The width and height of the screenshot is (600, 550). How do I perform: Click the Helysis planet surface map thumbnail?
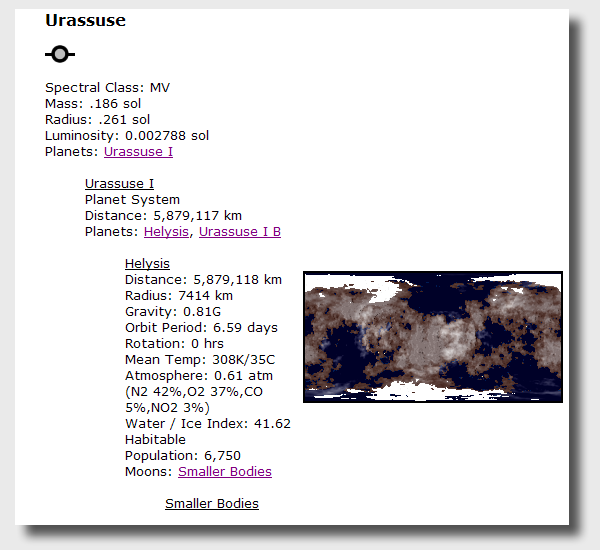[x=433, y=337]
